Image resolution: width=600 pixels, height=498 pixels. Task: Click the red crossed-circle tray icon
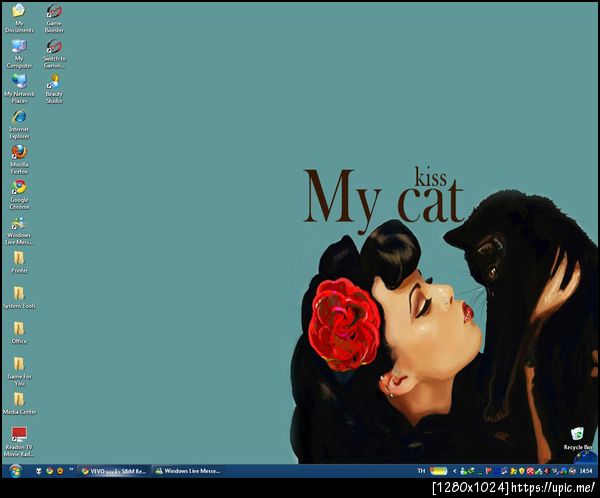point(530,471)
